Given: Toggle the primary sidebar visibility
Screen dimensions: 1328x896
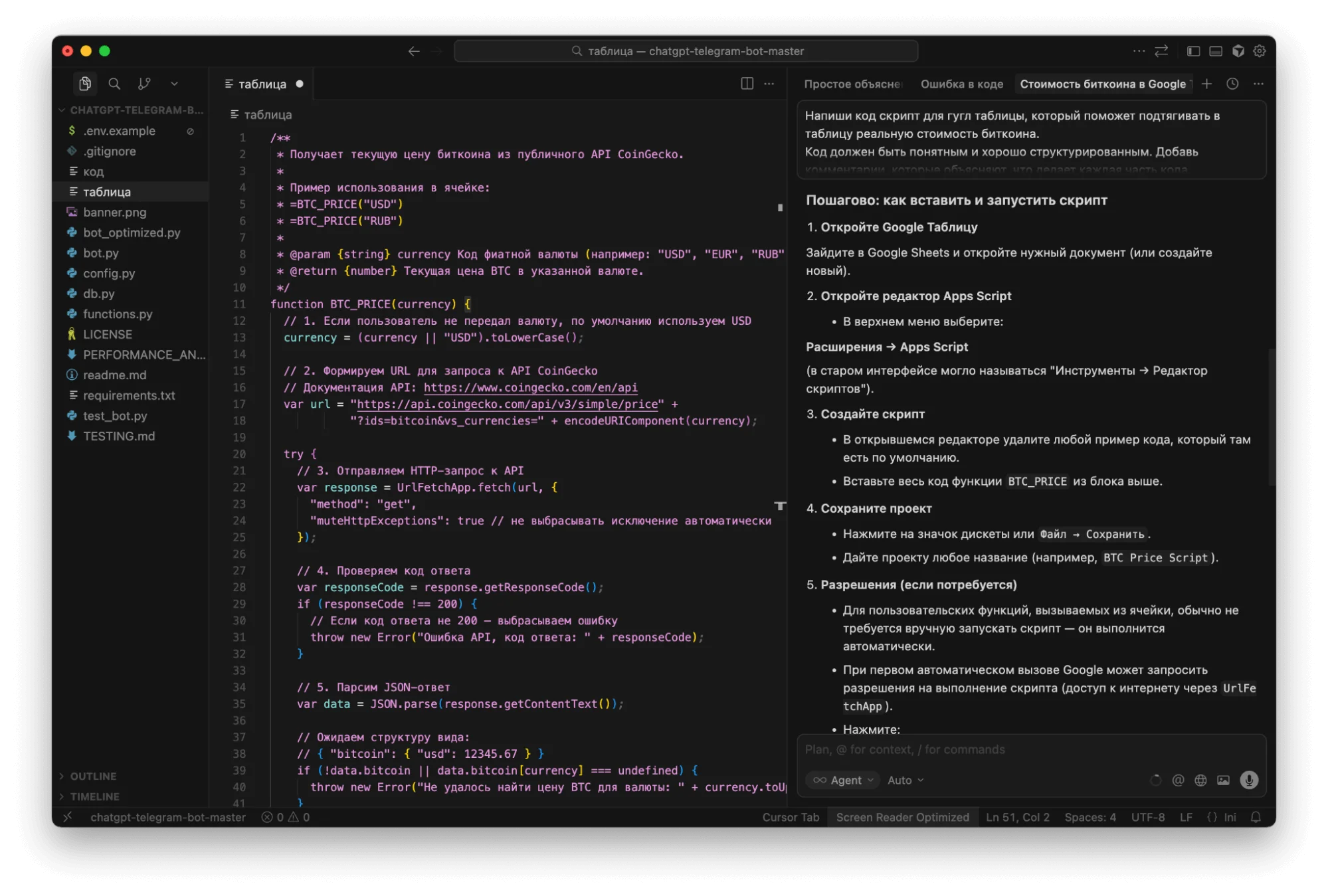Looking at the screenshot, I should [1193, 51].
